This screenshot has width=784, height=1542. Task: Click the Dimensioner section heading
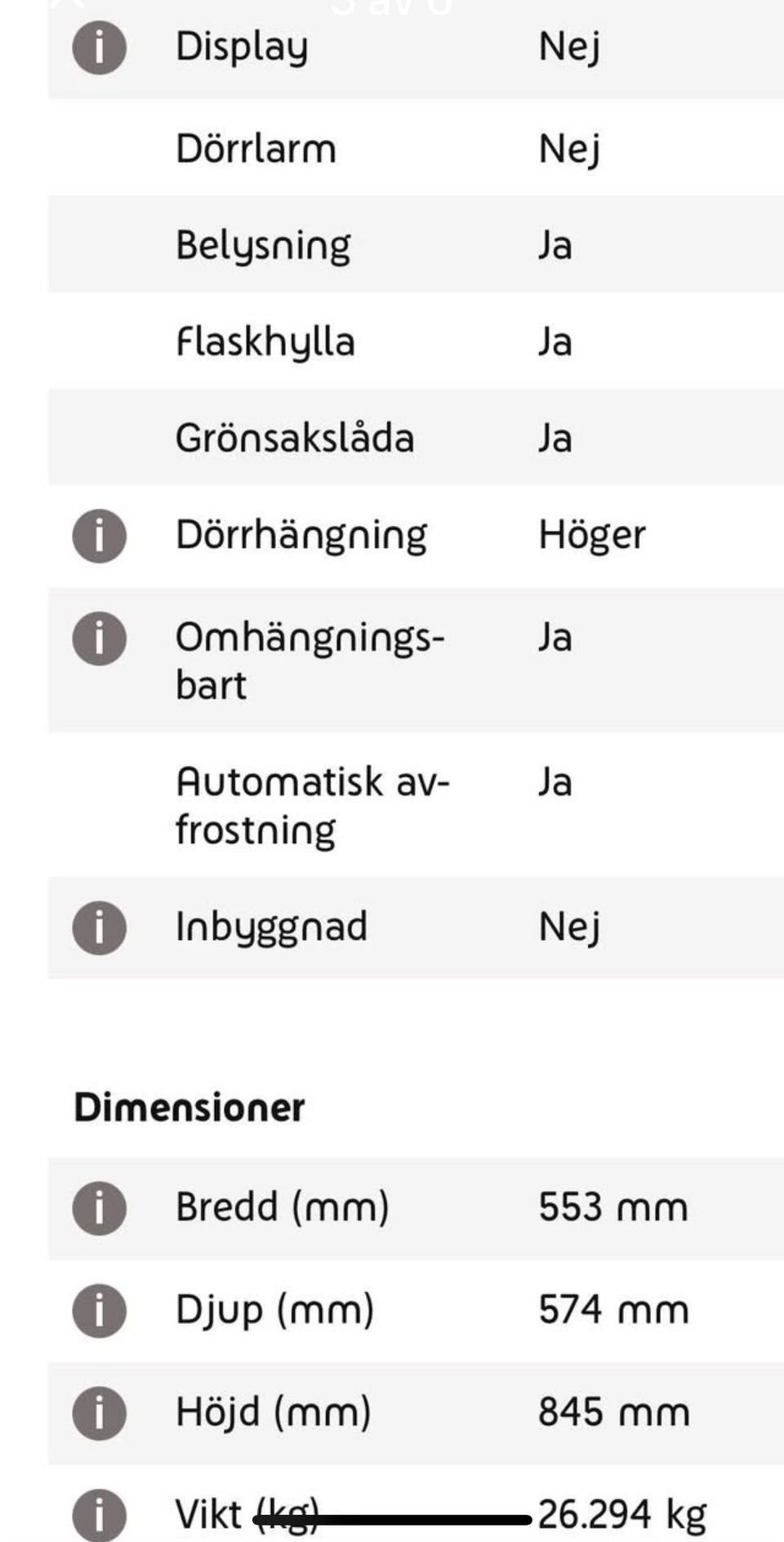coord(189,1107)
